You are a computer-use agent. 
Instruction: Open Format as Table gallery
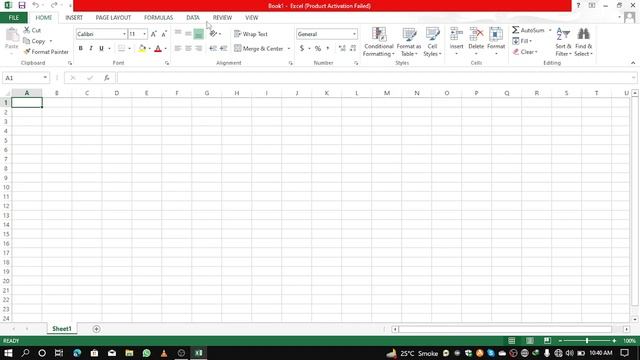click(409, 42)
